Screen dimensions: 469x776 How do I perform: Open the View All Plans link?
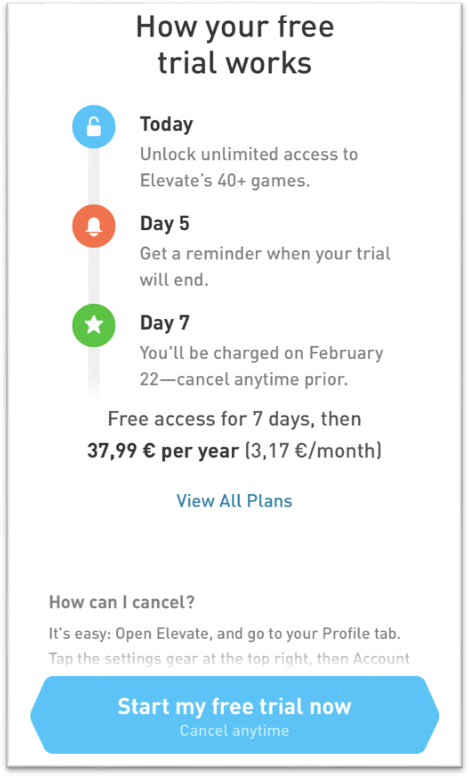[234, 501]
